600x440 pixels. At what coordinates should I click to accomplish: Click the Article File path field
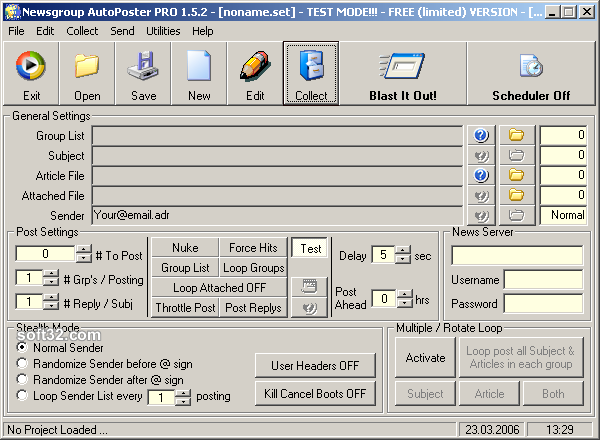[x=277, y=176]
